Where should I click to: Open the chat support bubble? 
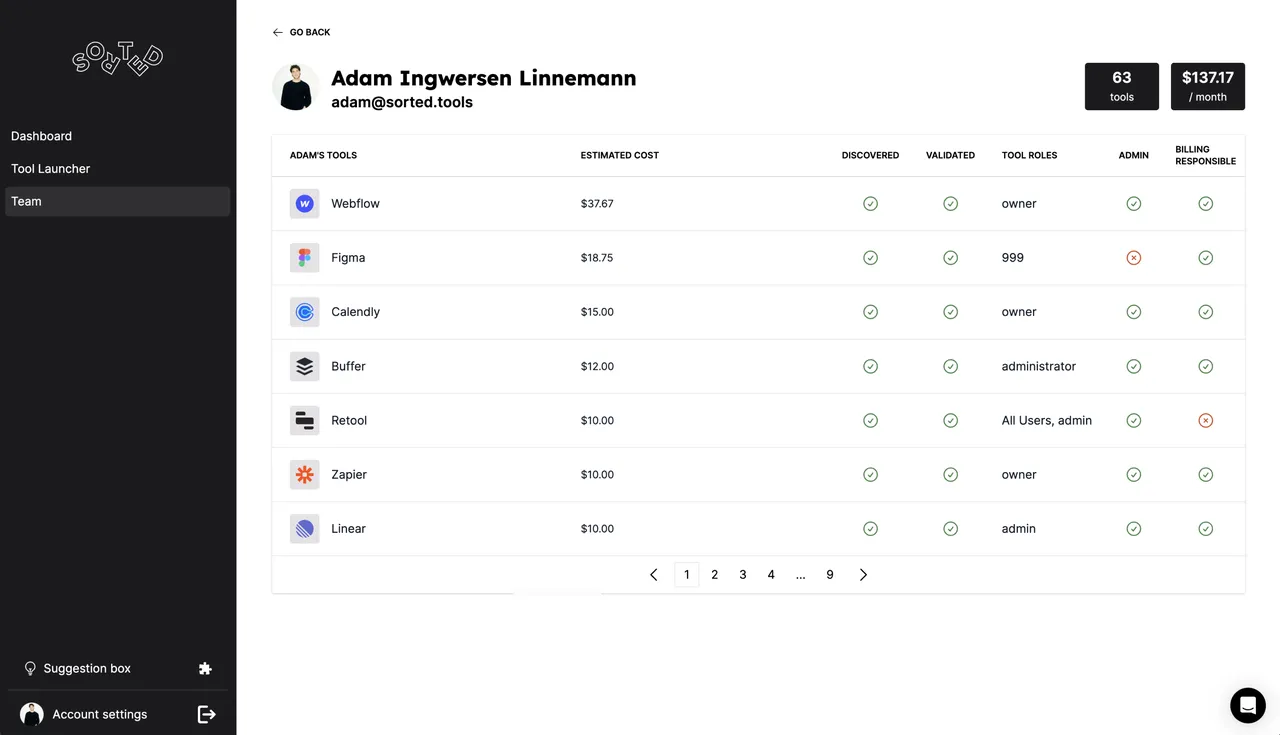(1248, 705)
